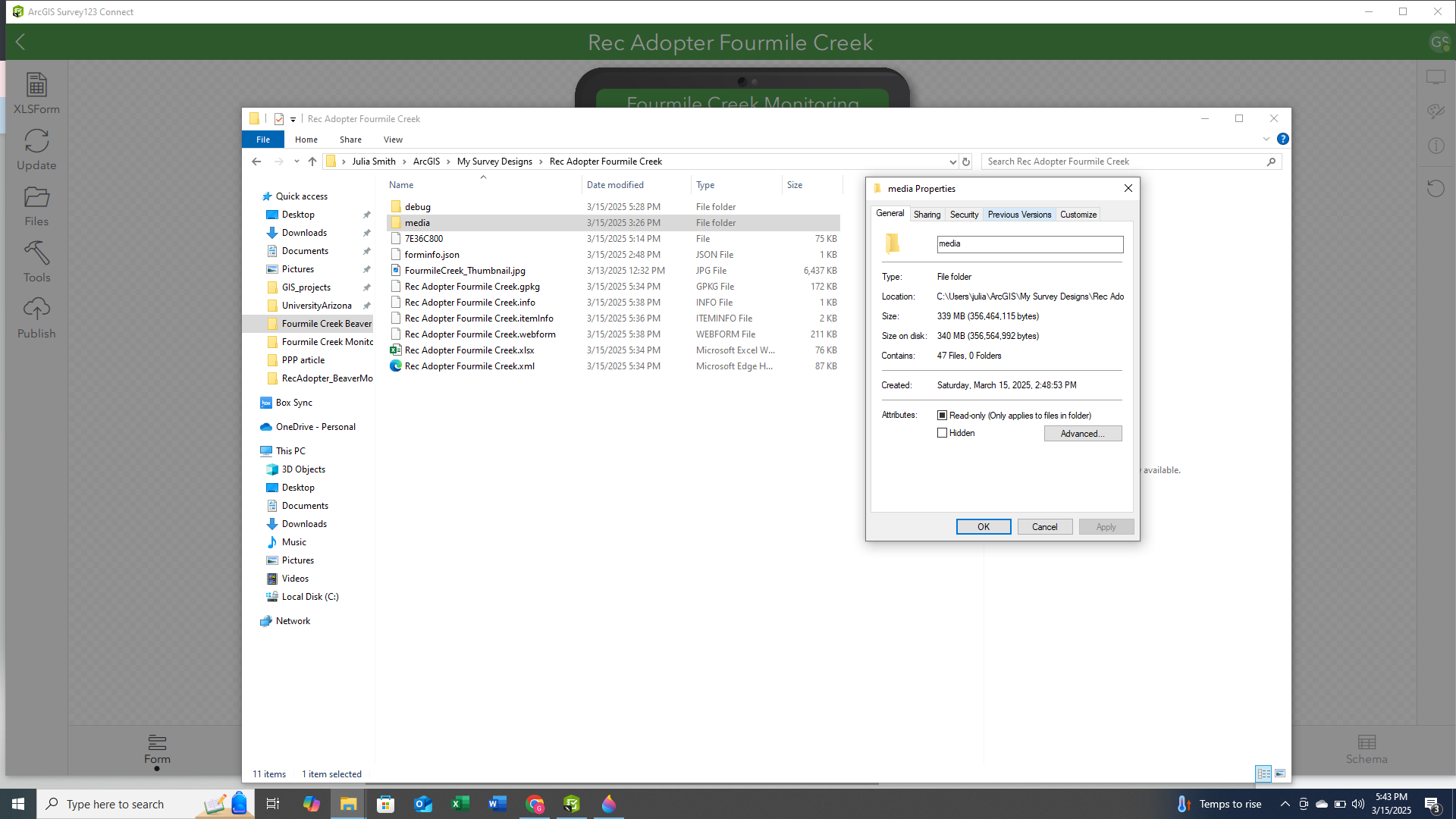1456x819 pixels.
Task: Click the search magnifier in Explorer
Action: pyautogui.click(x=1272, y=162)
